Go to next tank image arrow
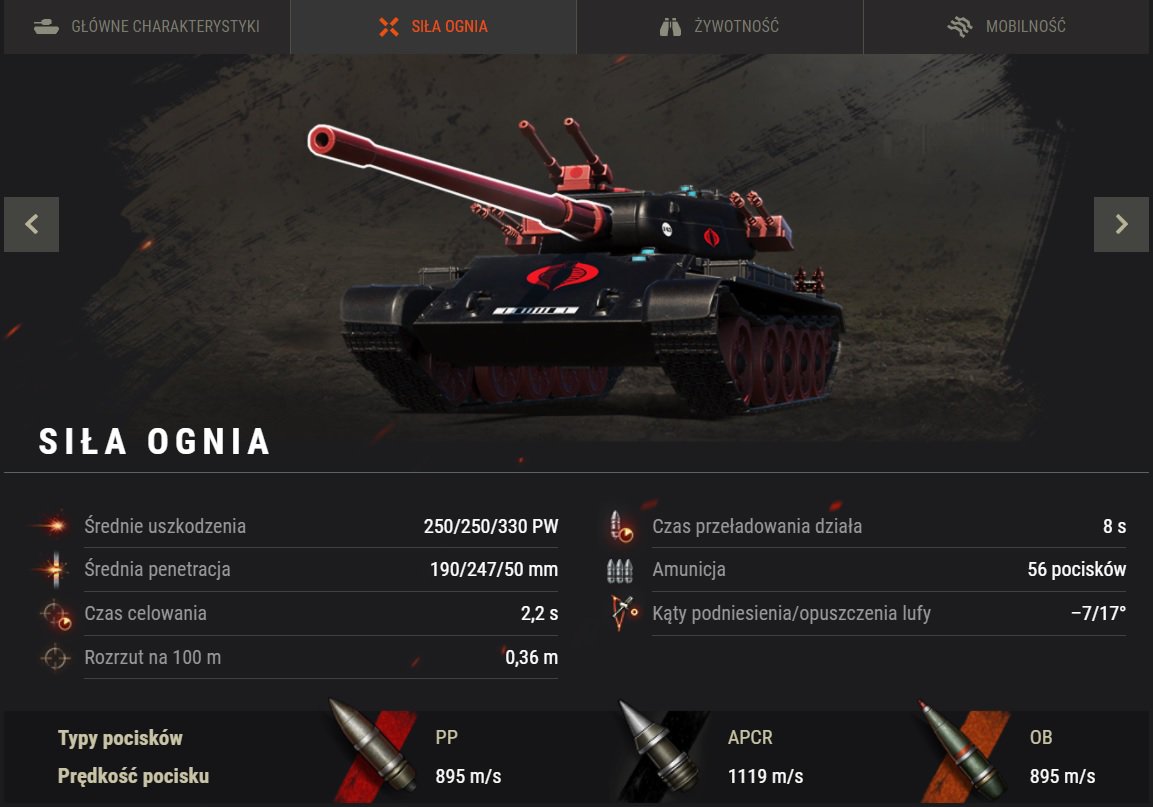 [1121, 224]
